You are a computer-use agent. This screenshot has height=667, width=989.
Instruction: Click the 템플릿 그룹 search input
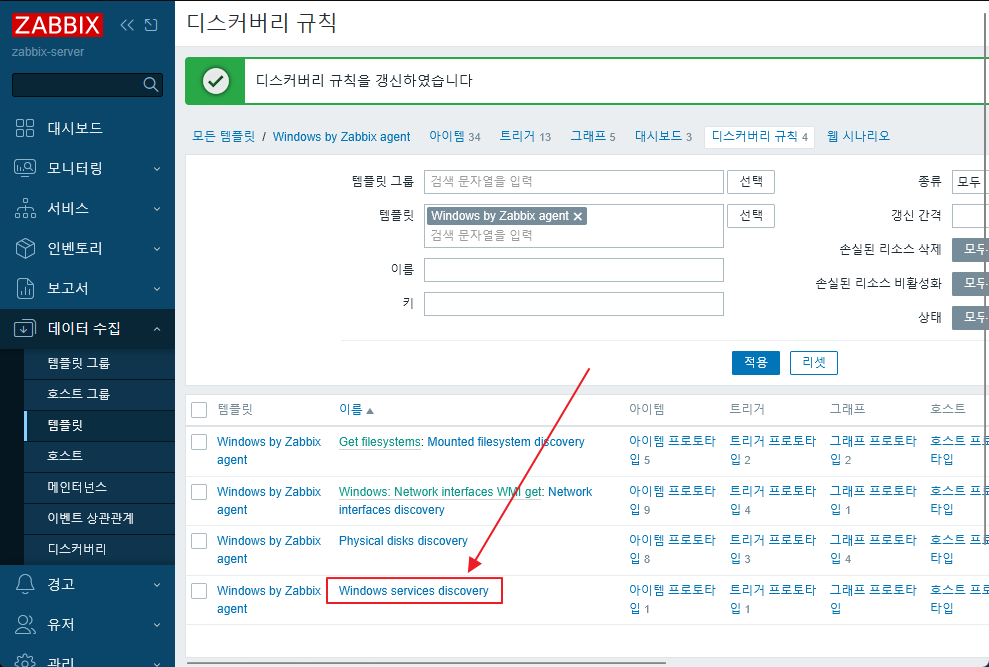point(573,182)
